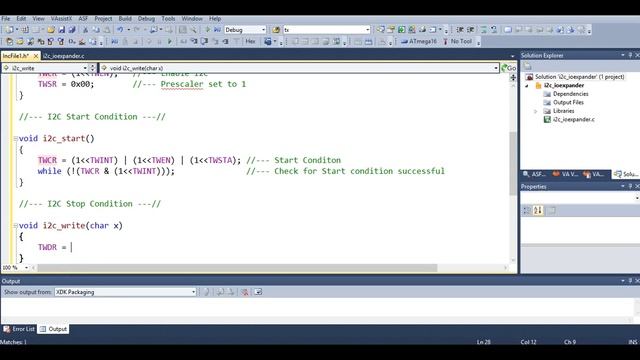Click the Error List tab icon
This screenshot has height=360, width=640.
tap(7, 329)
